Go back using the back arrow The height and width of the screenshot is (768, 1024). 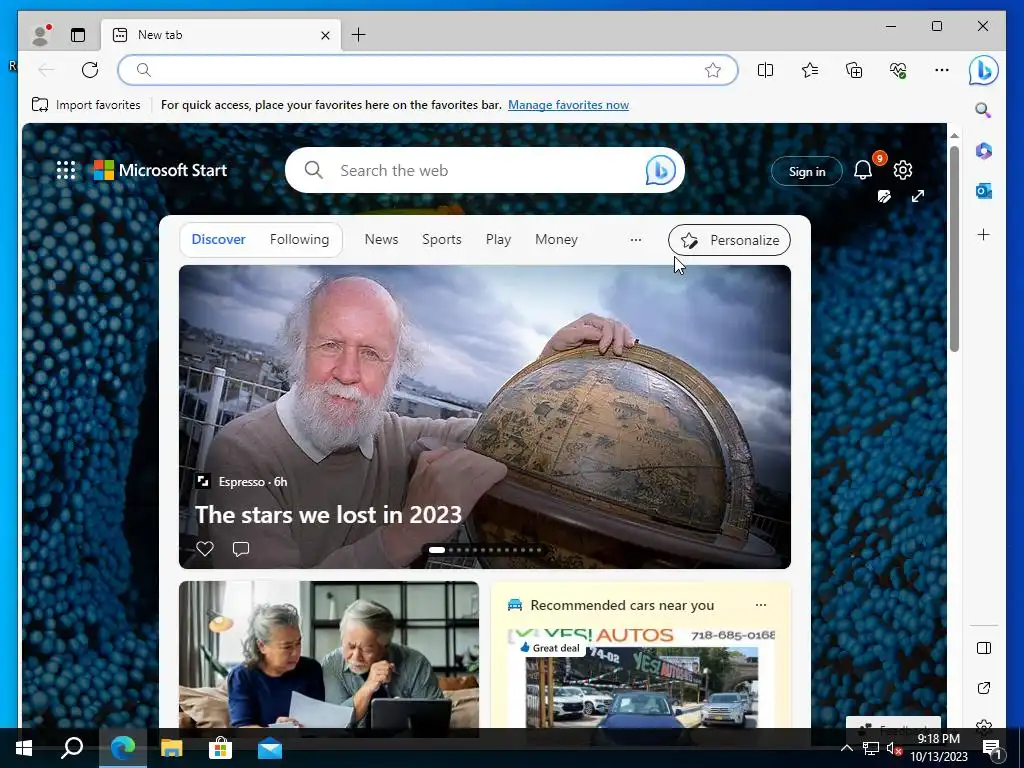click(x=46, y=70)
